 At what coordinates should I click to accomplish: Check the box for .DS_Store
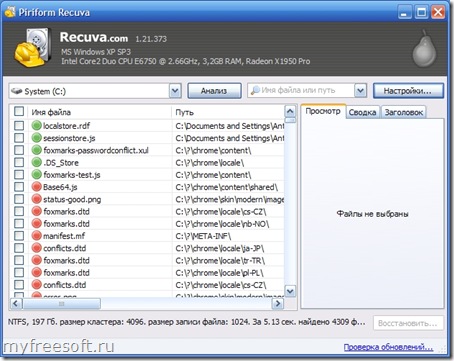click(x=19, y=162)
